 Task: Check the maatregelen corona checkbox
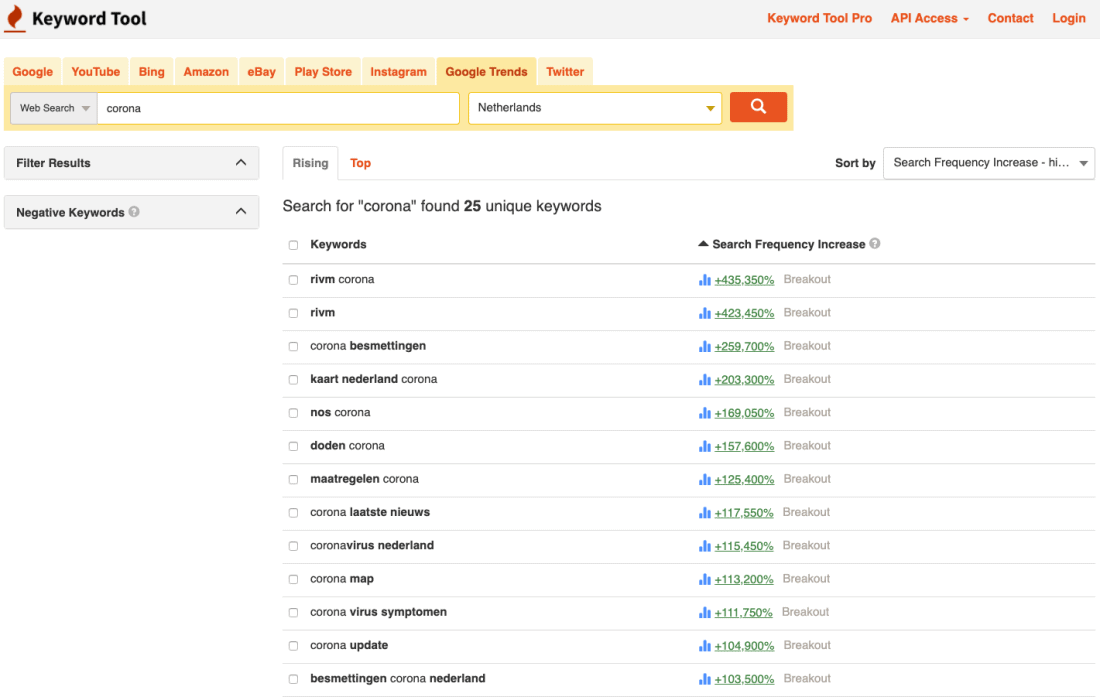pyautogui.click(x=293, y=480)
